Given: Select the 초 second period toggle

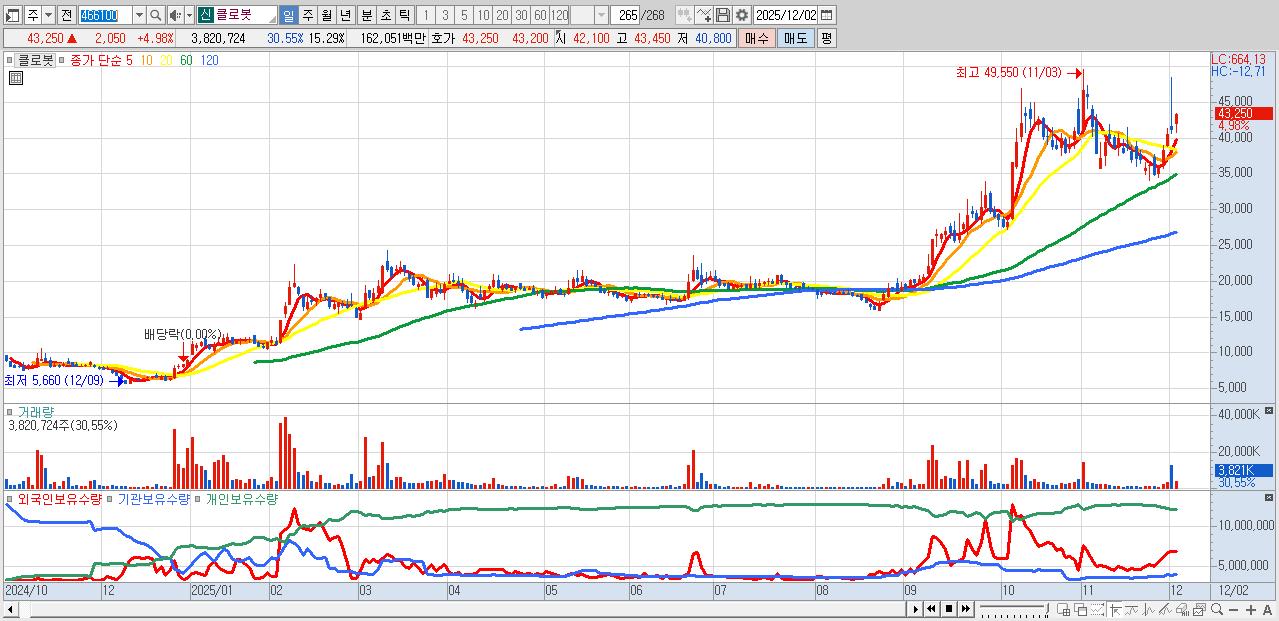Looking at the screenshot, I should pos(385,15).
